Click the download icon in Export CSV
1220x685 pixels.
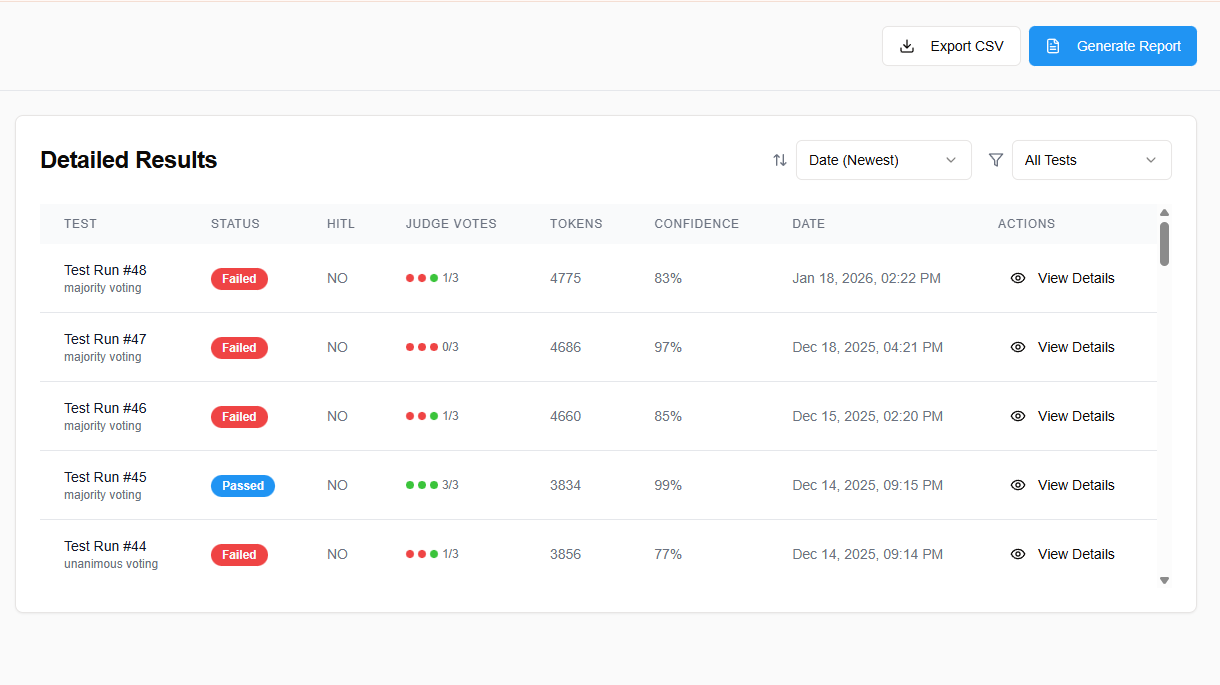tap(907, 46)
